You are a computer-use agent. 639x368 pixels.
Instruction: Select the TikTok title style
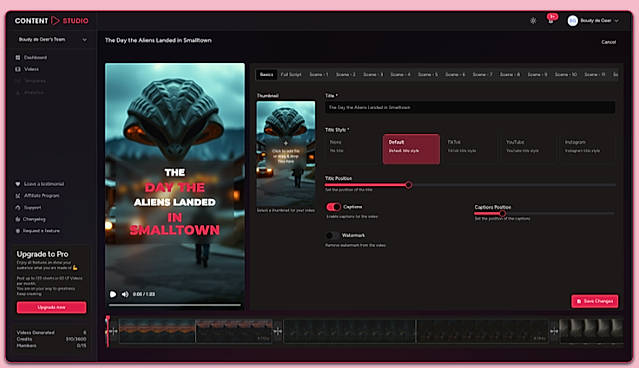click(x=470, y=149)
